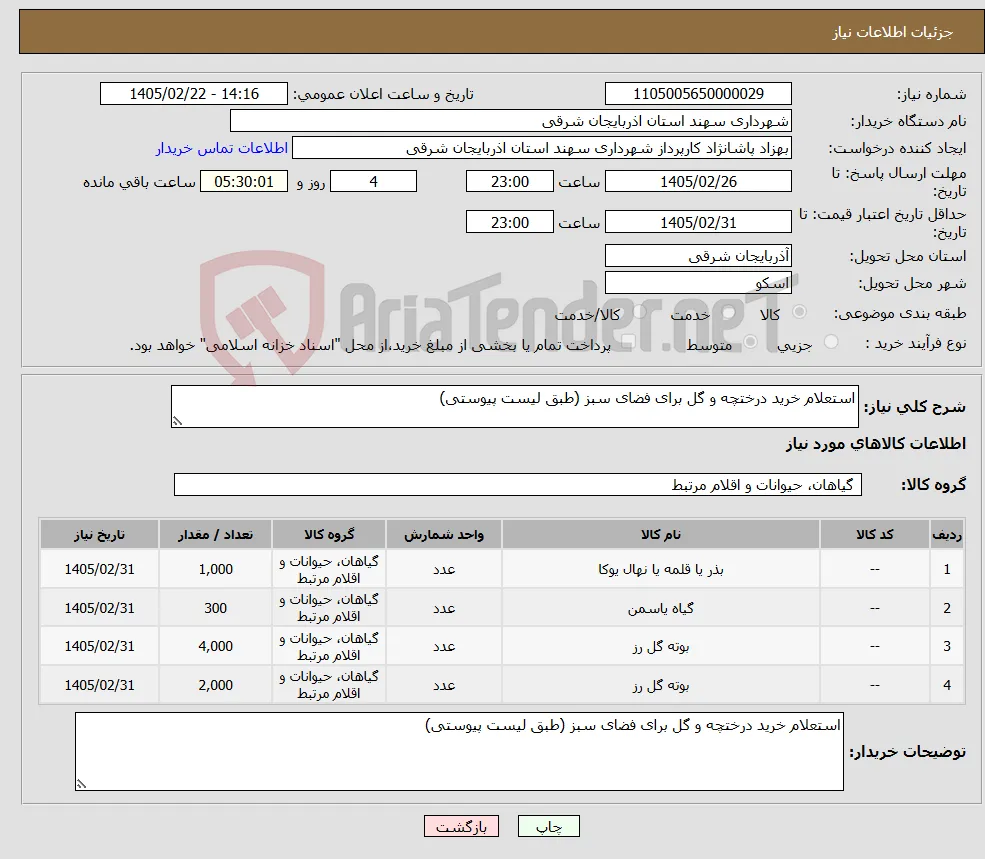The height and width of the screenshot is (859, 985).
Task: Click the date 1405/02/31 in row 2
Action: [x=99, y=608]
